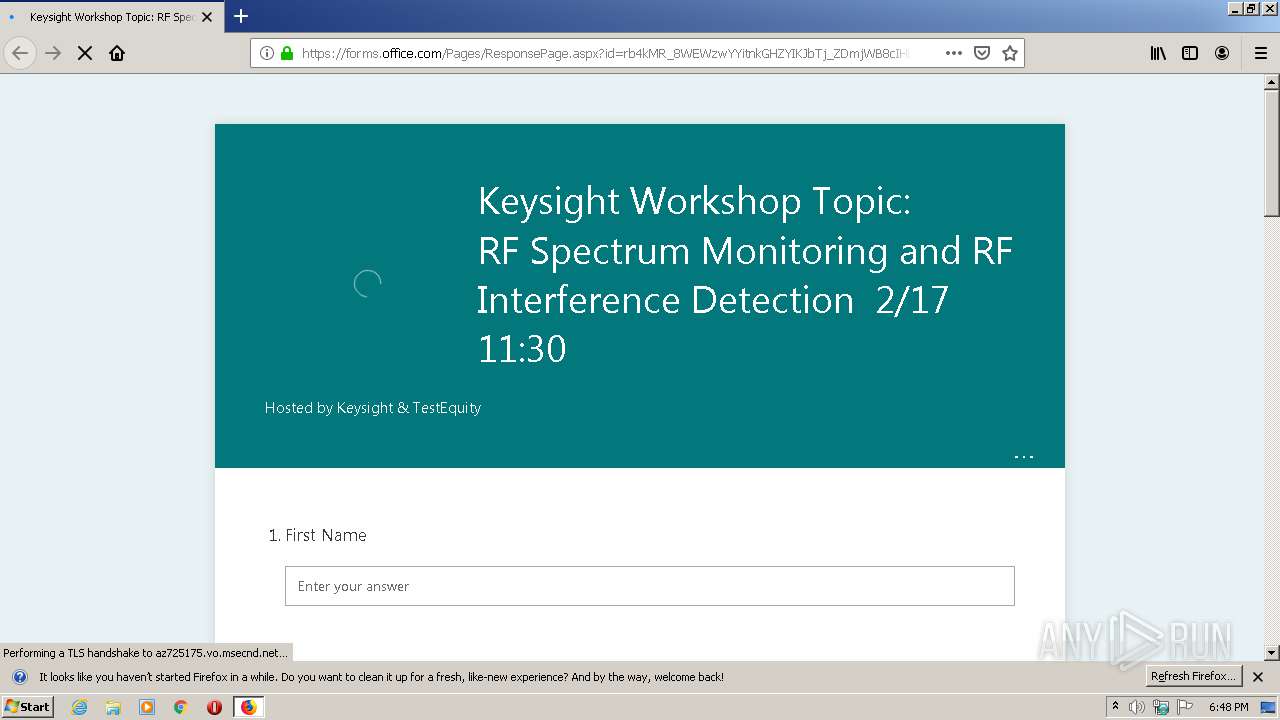This screenshot has height=720, width=1280.
Task: Click the First Name answer field
Action: pyautogui.click(x=650, y=586)
